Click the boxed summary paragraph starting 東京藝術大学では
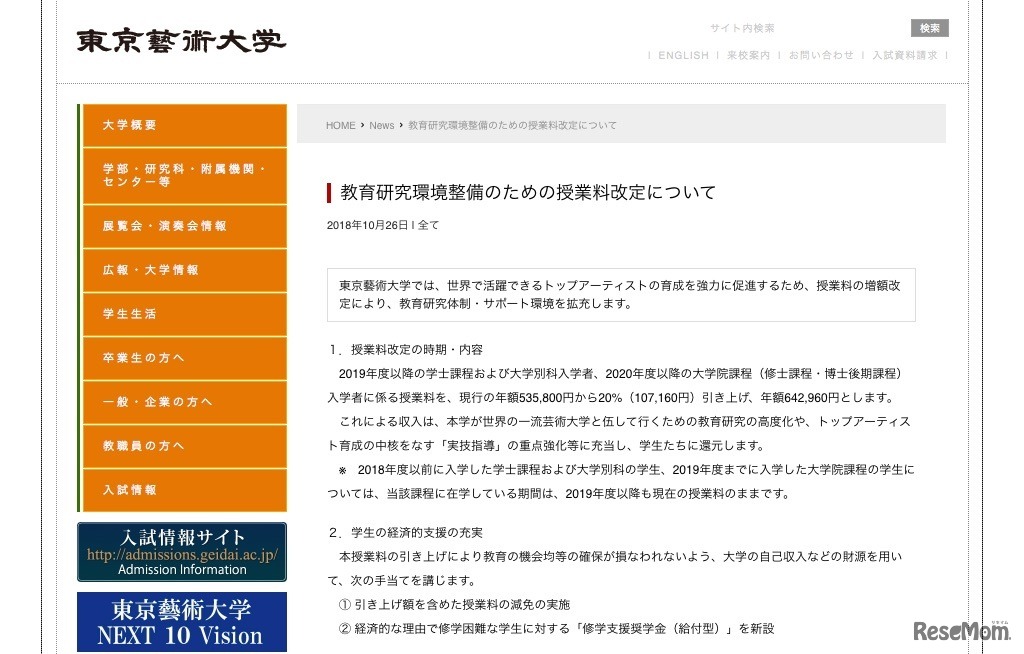The width and height of the screenshot is (1024, 654). 621,295
